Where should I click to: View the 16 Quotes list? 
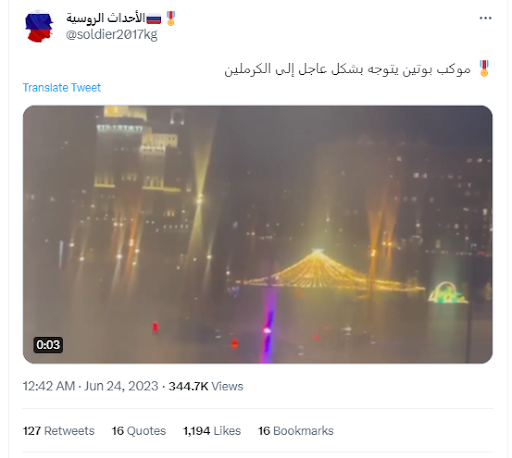[x=139, y=431]
